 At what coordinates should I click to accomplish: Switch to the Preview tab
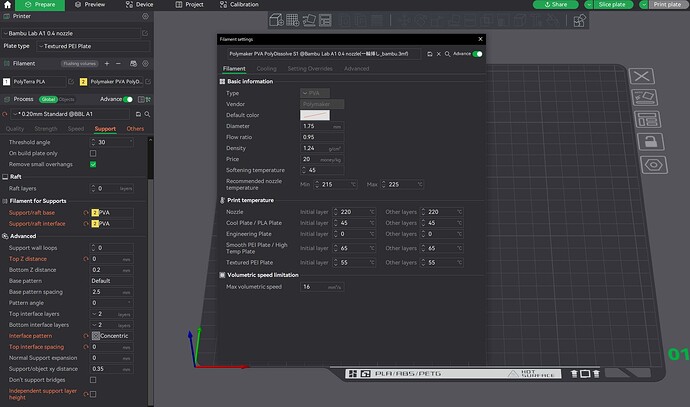[x=90, y=5]
